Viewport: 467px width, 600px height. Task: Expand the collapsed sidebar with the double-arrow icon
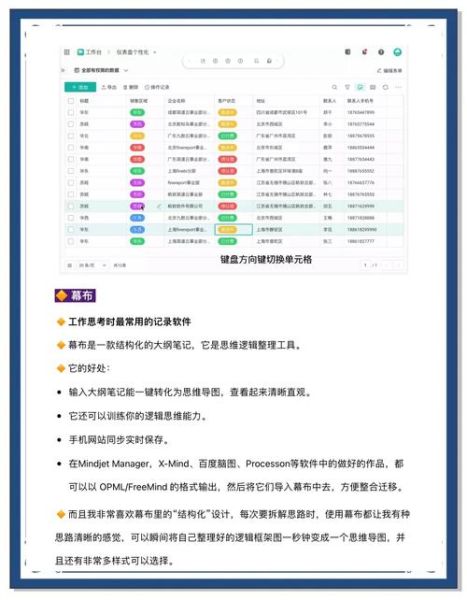(x=63, y=70)
